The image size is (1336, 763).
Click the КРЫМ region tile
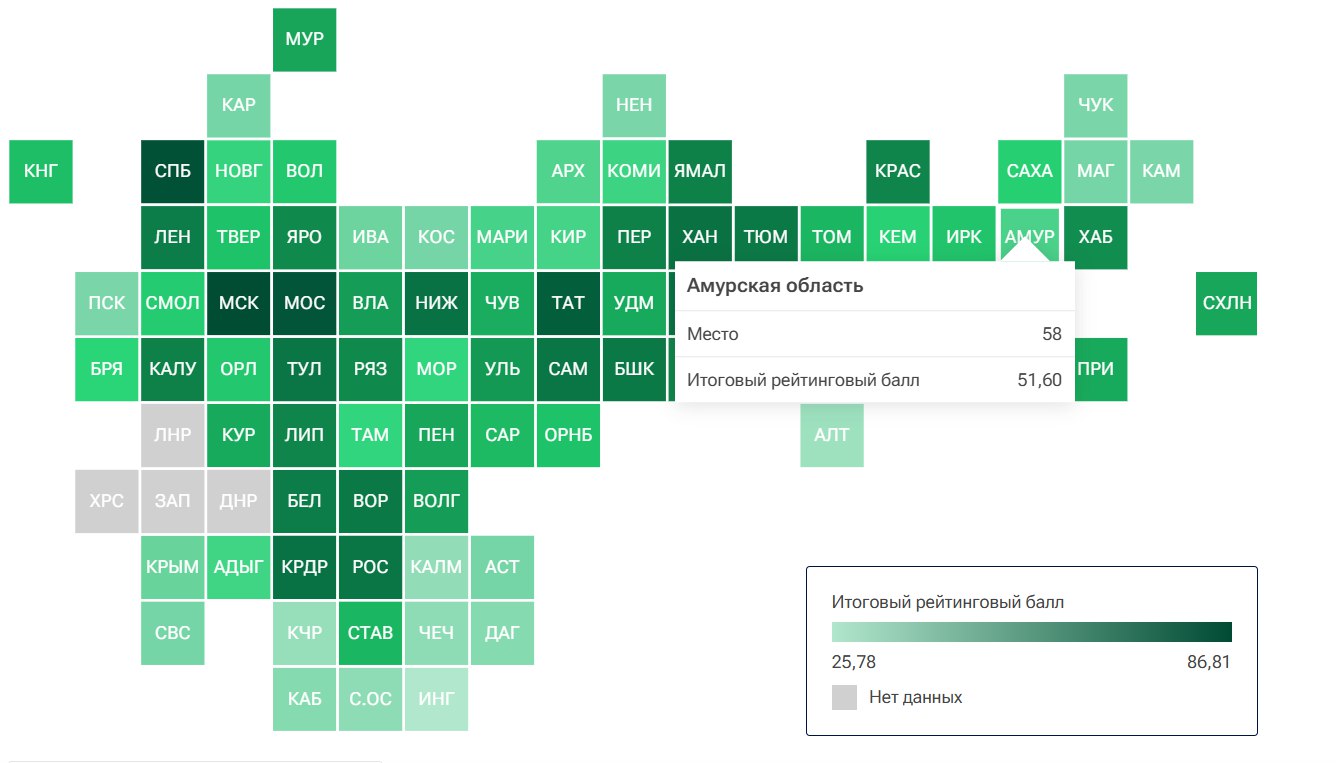[172, 567]
